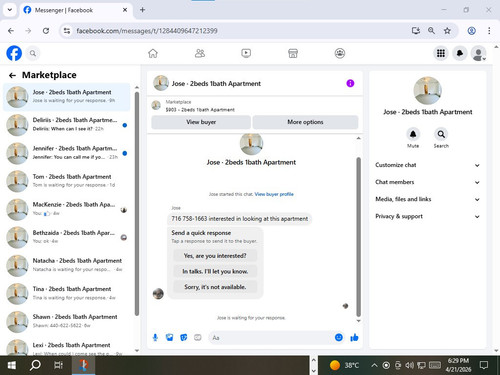The image size is (500, 375).
Task: Attach a photo with the image icon
Action: [x=169, y=338]
